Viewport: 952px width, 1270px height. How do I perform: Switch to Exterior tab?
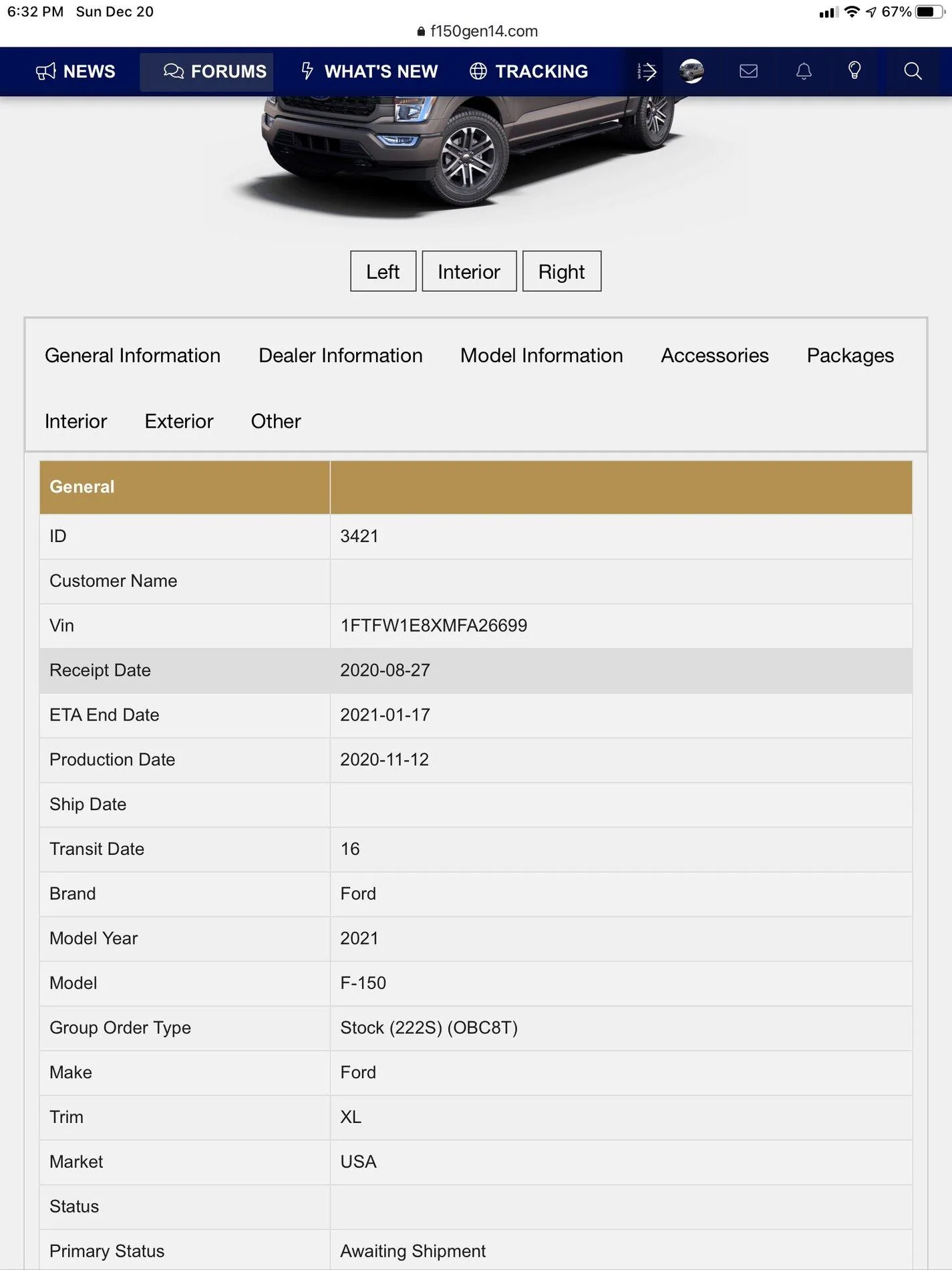179,421
